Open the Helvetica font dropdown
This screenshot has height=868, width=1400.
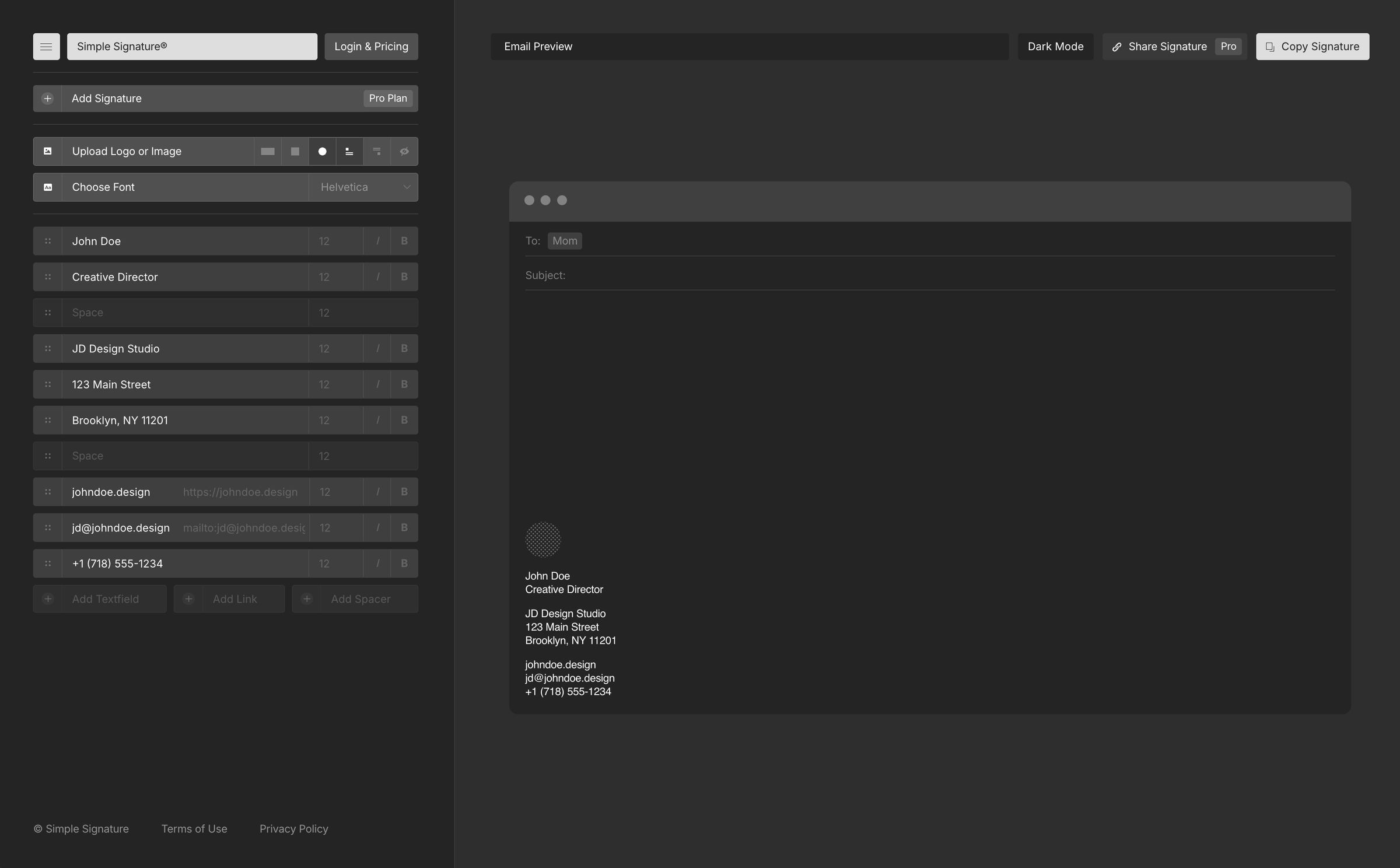[x=363, y=187]
